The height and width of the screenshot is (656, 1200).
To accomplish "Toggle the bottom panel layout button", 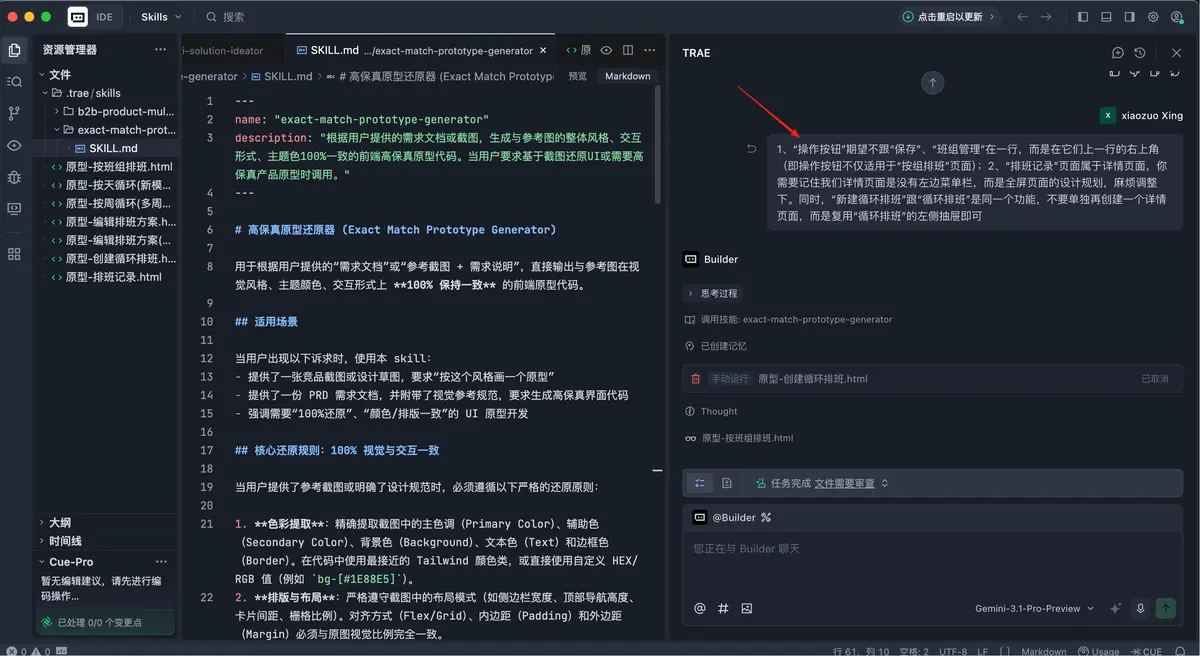I will tap(1107, 17).
